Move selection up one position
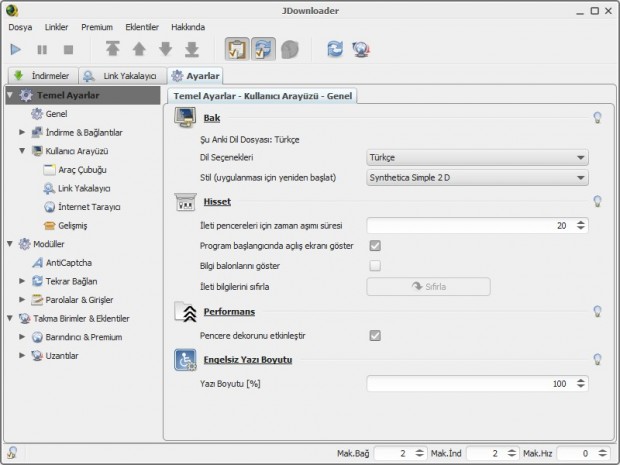This screenshot has height=465, width=620. (139, 49)
